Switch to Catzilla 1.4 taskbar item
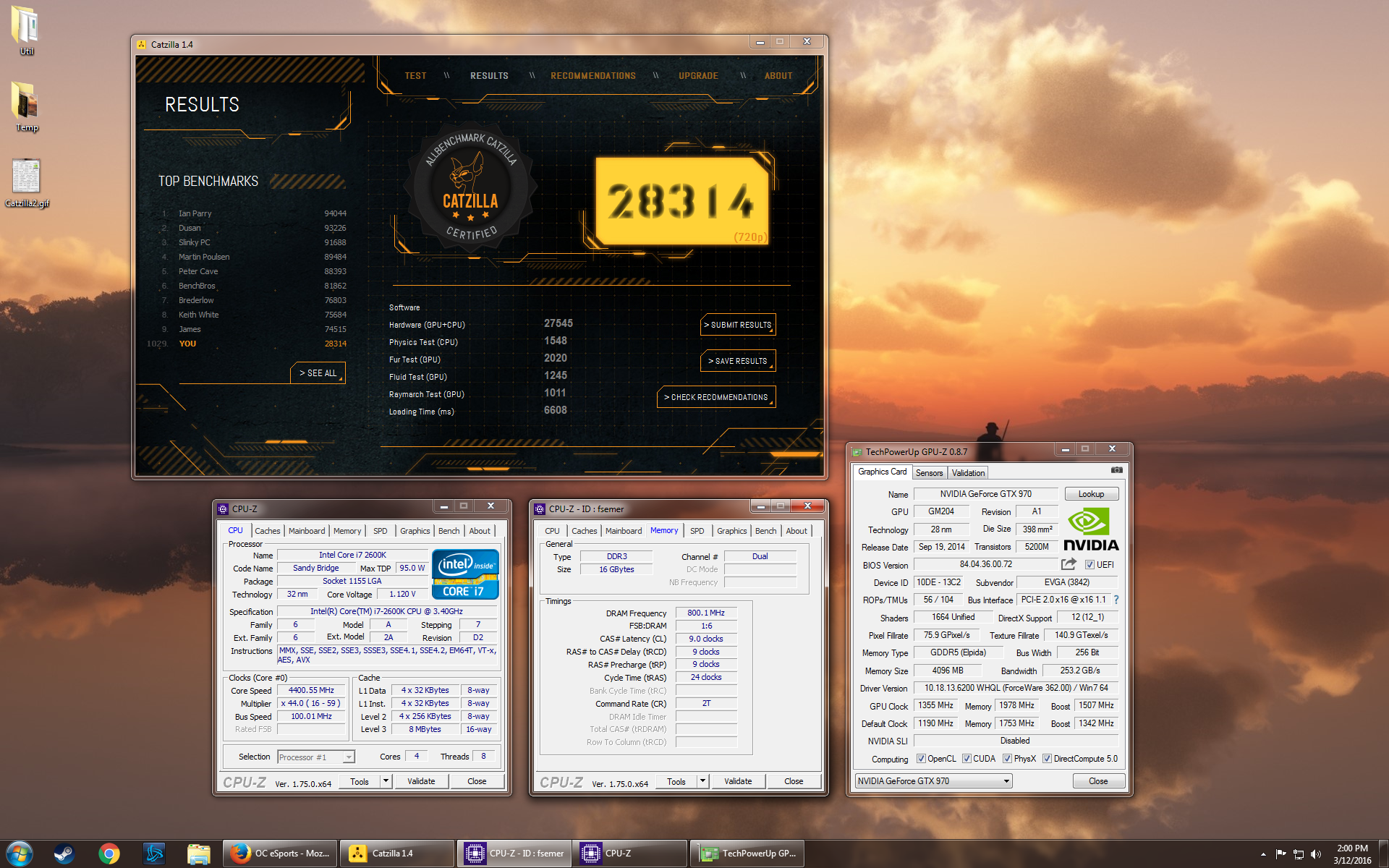1389x868 pixels. click(397, 854)
